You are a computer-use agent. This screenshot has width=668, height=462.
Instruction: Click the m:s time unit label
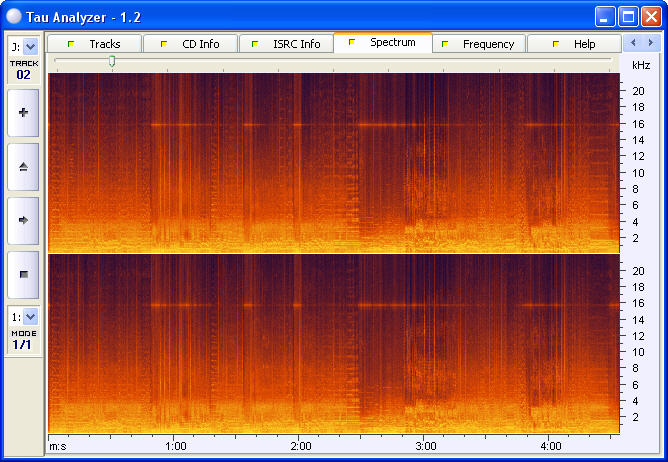pos(58,446)
